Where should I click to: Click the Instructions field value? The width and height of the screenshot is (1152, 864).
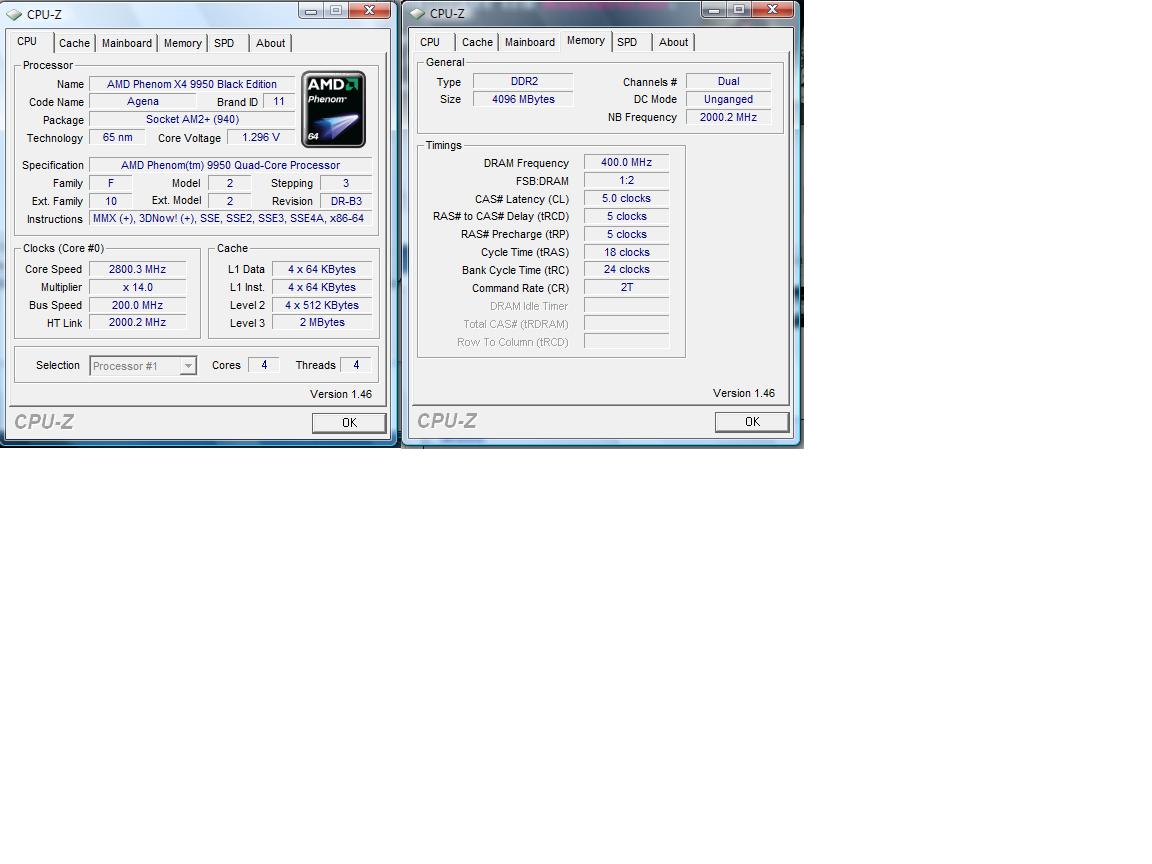click(230, 218)
